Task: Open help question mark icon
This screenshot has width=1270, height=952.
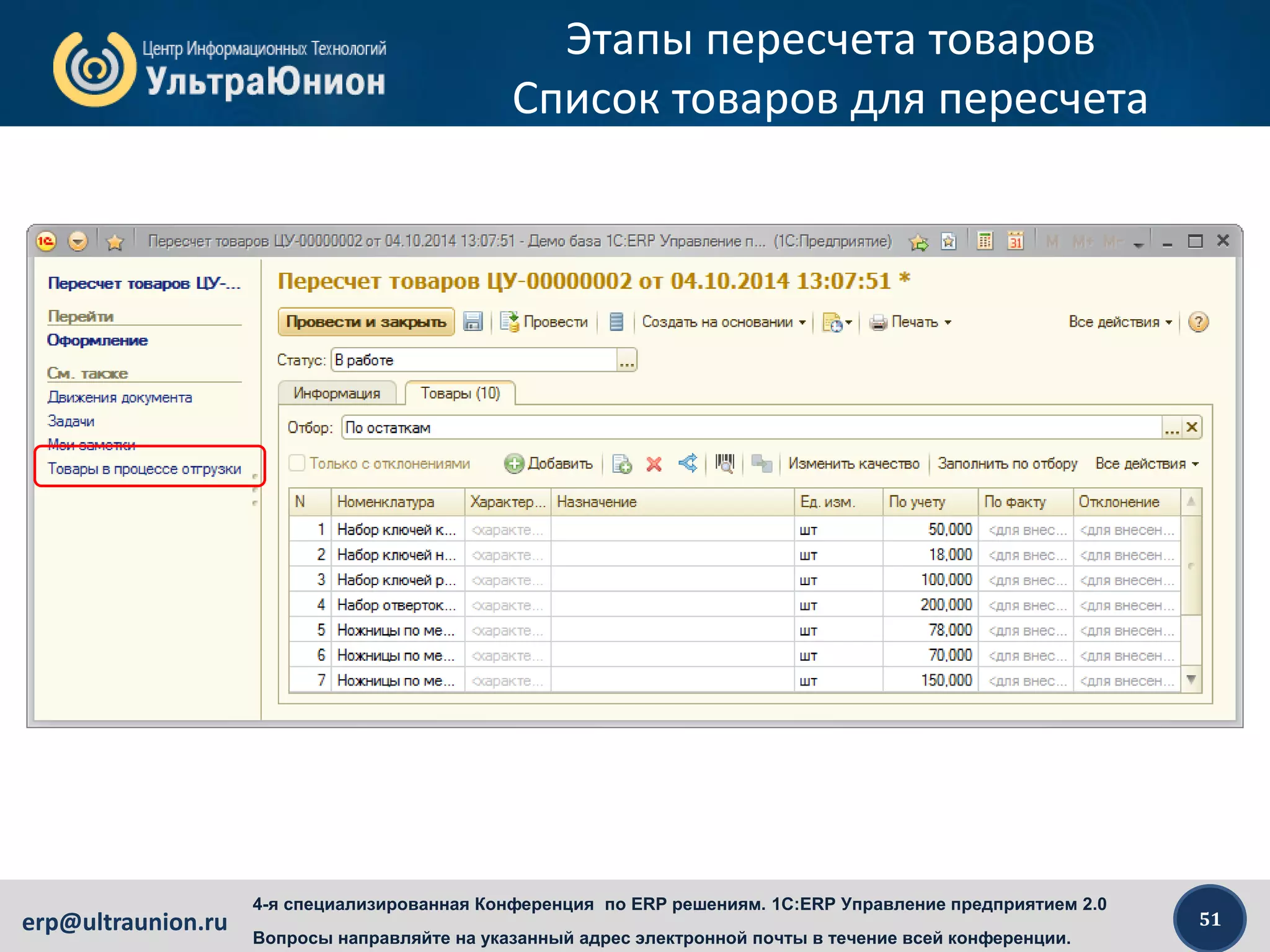Action: (1198, 322)
